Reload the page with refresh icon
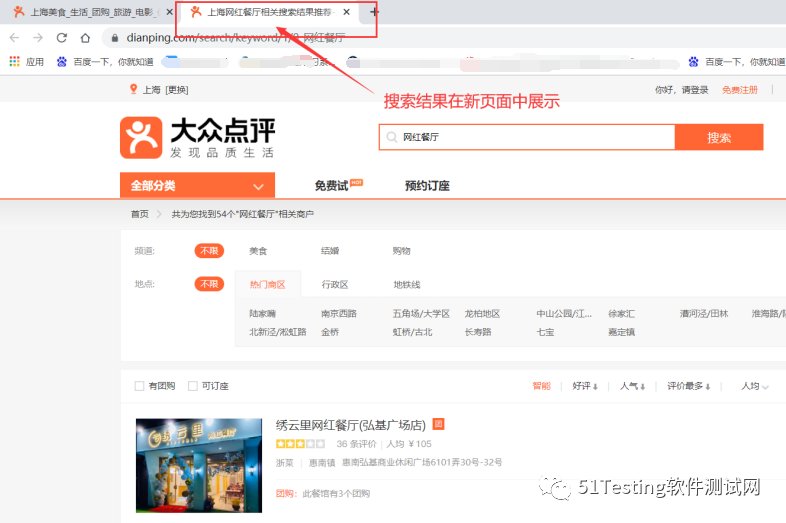The image size is (786, 523). [x=62, y=38]
